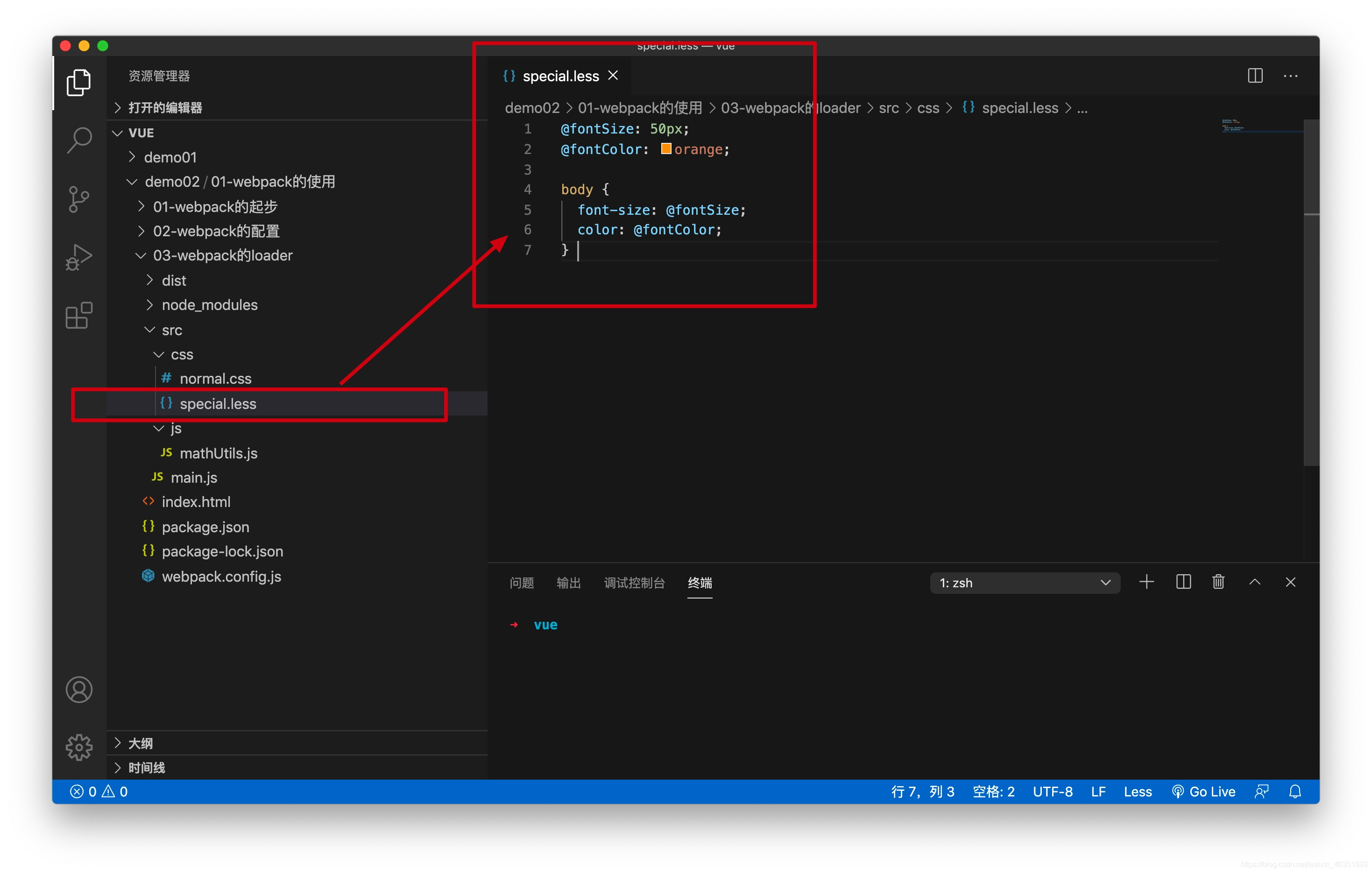Switch to the 调试控制台 debug console tab
Viewport: 1372px width, 873px height.
tap(634, 583)
